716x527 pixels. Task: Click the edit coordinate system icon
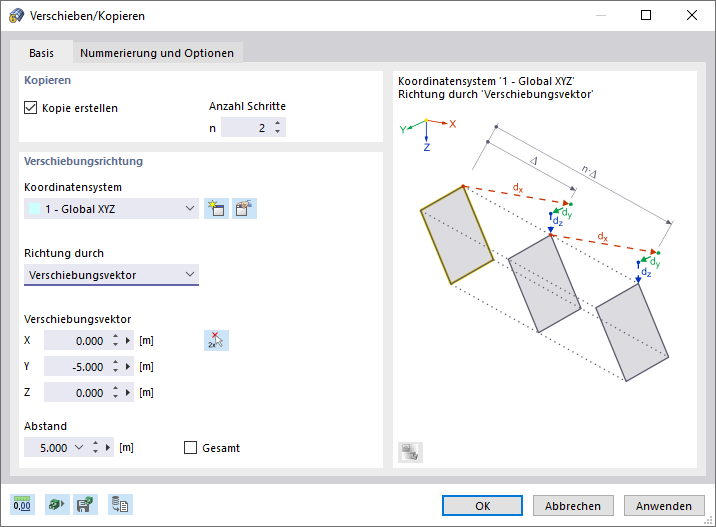244,209
